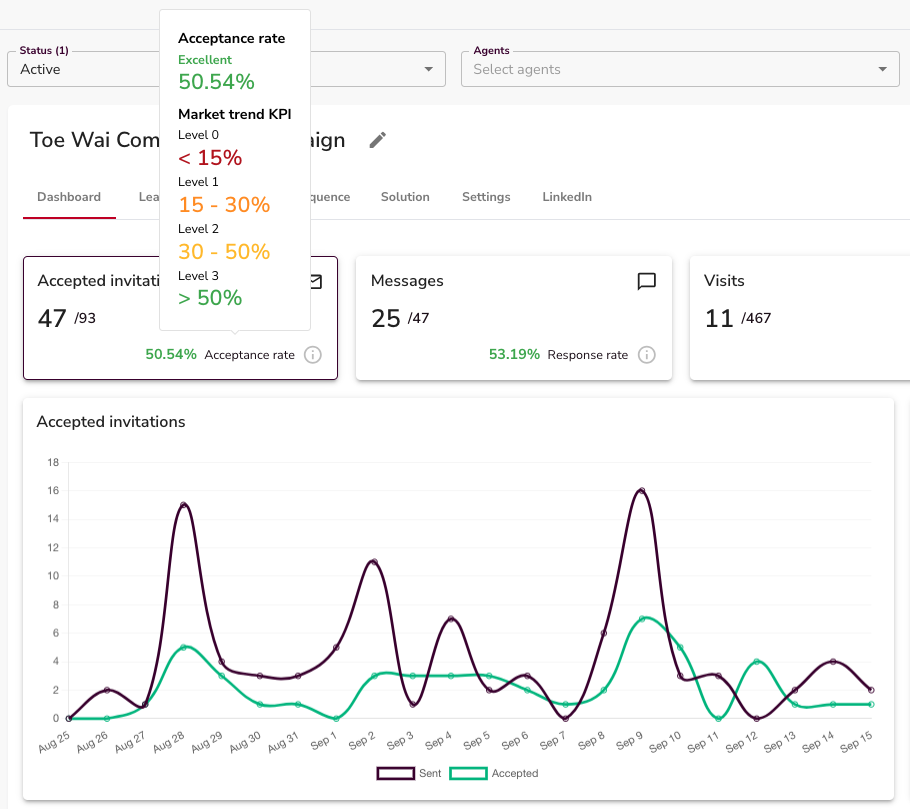910x809 pixels.
Task: Click the 47 accepted invitations count
Action: pyautogui.click(x=52, y=319)
